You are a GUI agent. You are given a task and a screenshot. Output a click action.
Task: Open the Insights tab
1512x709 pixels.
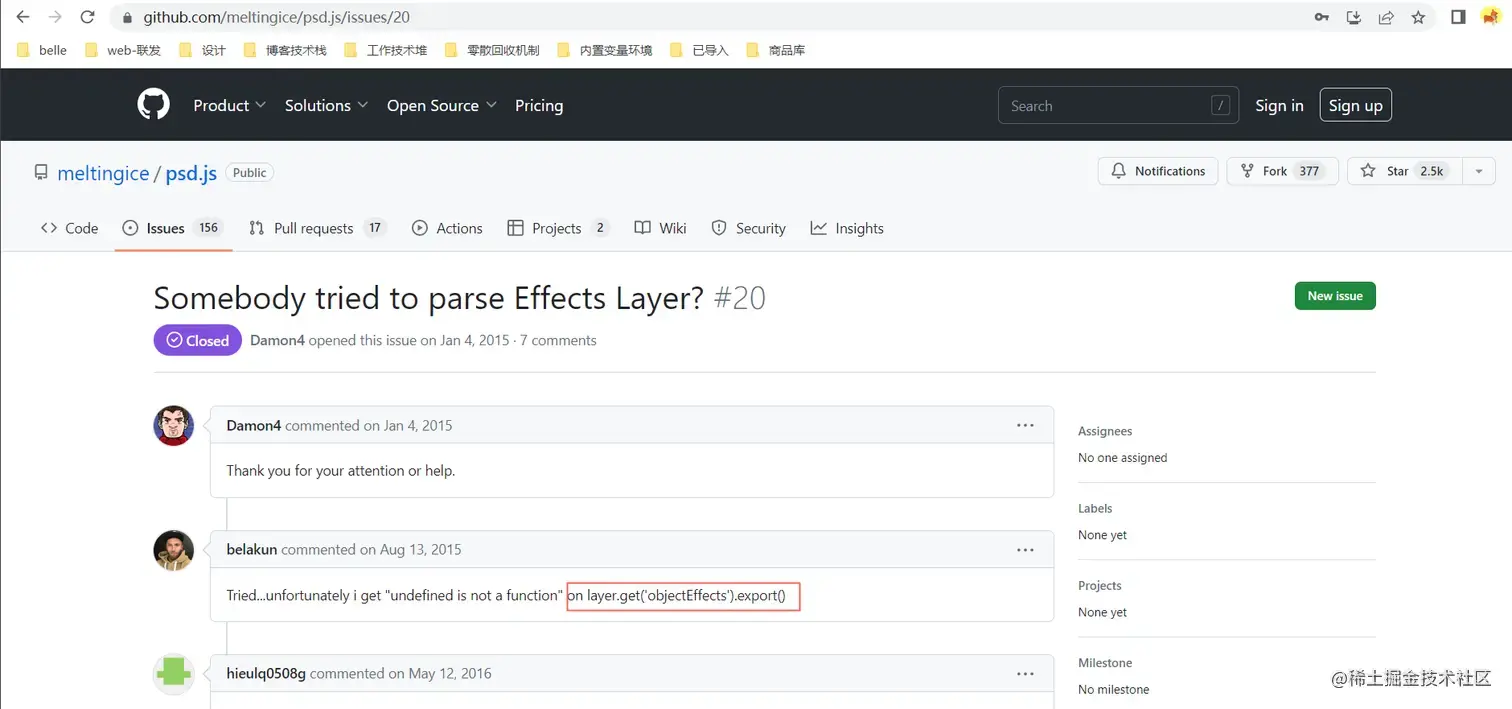(847, 228)
